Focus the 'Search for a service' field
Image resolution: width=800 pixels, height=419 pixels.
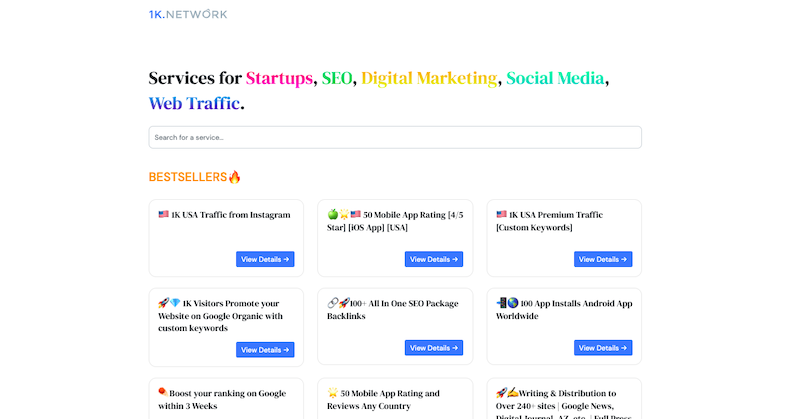[395, 137]
